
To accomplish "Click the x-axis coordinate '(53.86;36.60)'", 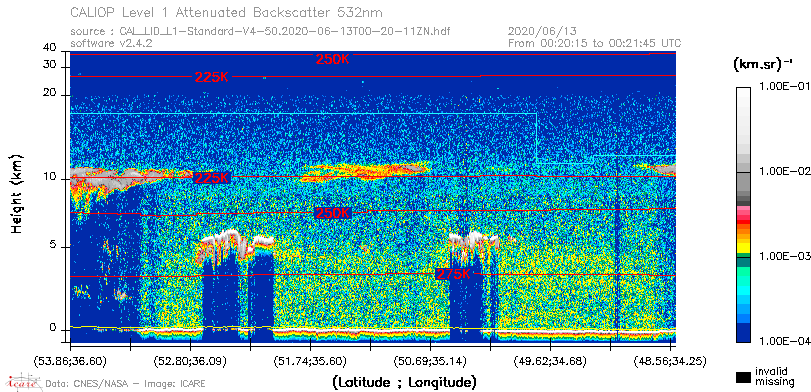I will [x=71, y=361].
